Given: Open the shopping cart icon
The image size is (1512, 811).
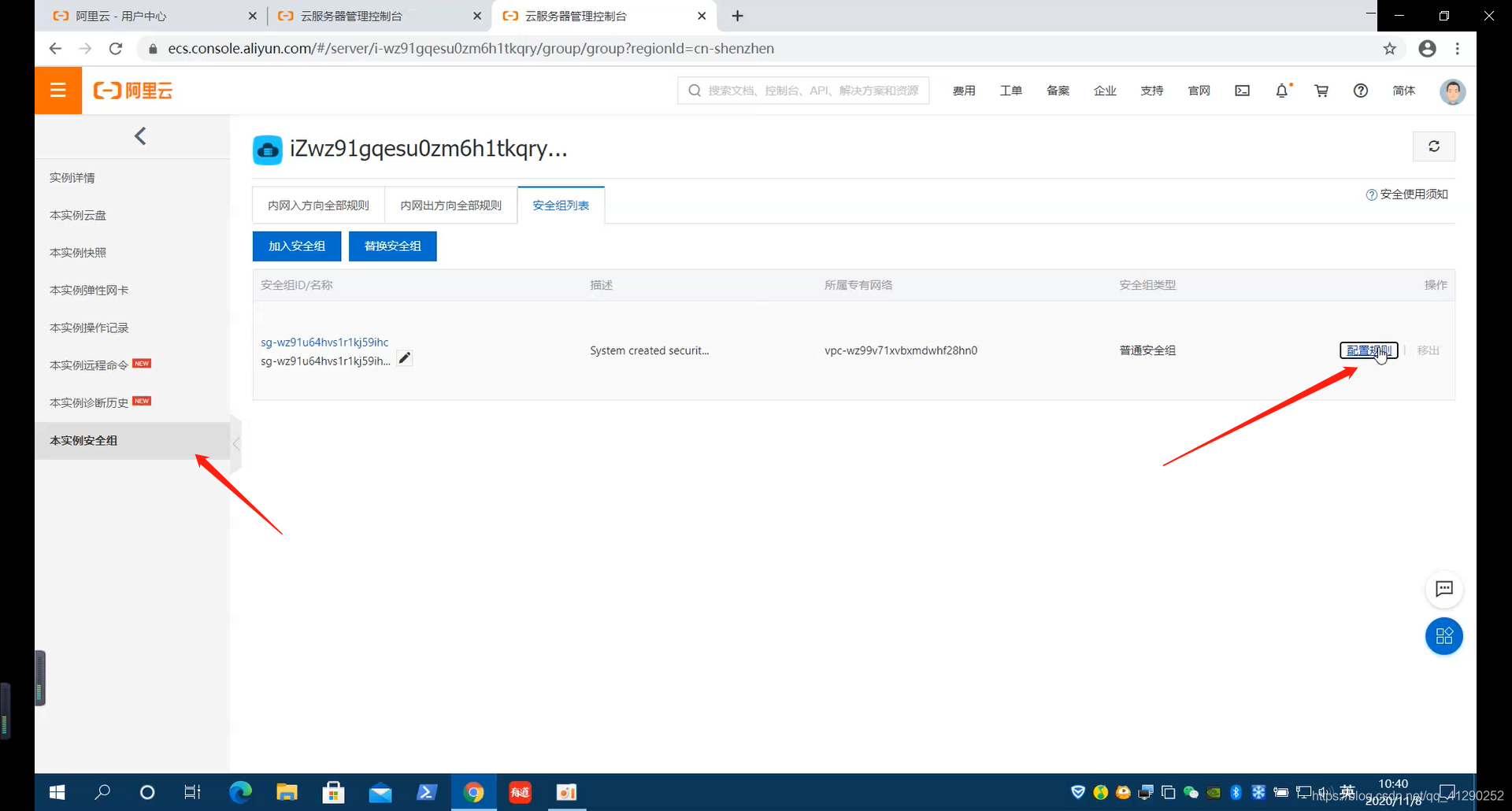Looking at the screenshot, I should (x=1321, y=91).
